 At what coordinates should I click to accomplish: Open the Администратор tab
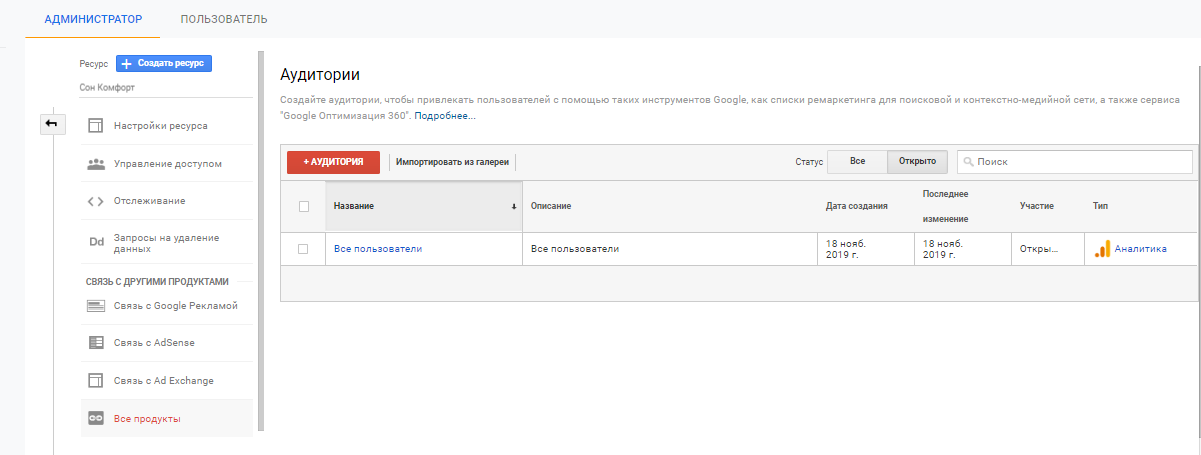pyautogui.click(x=93, y=19)
